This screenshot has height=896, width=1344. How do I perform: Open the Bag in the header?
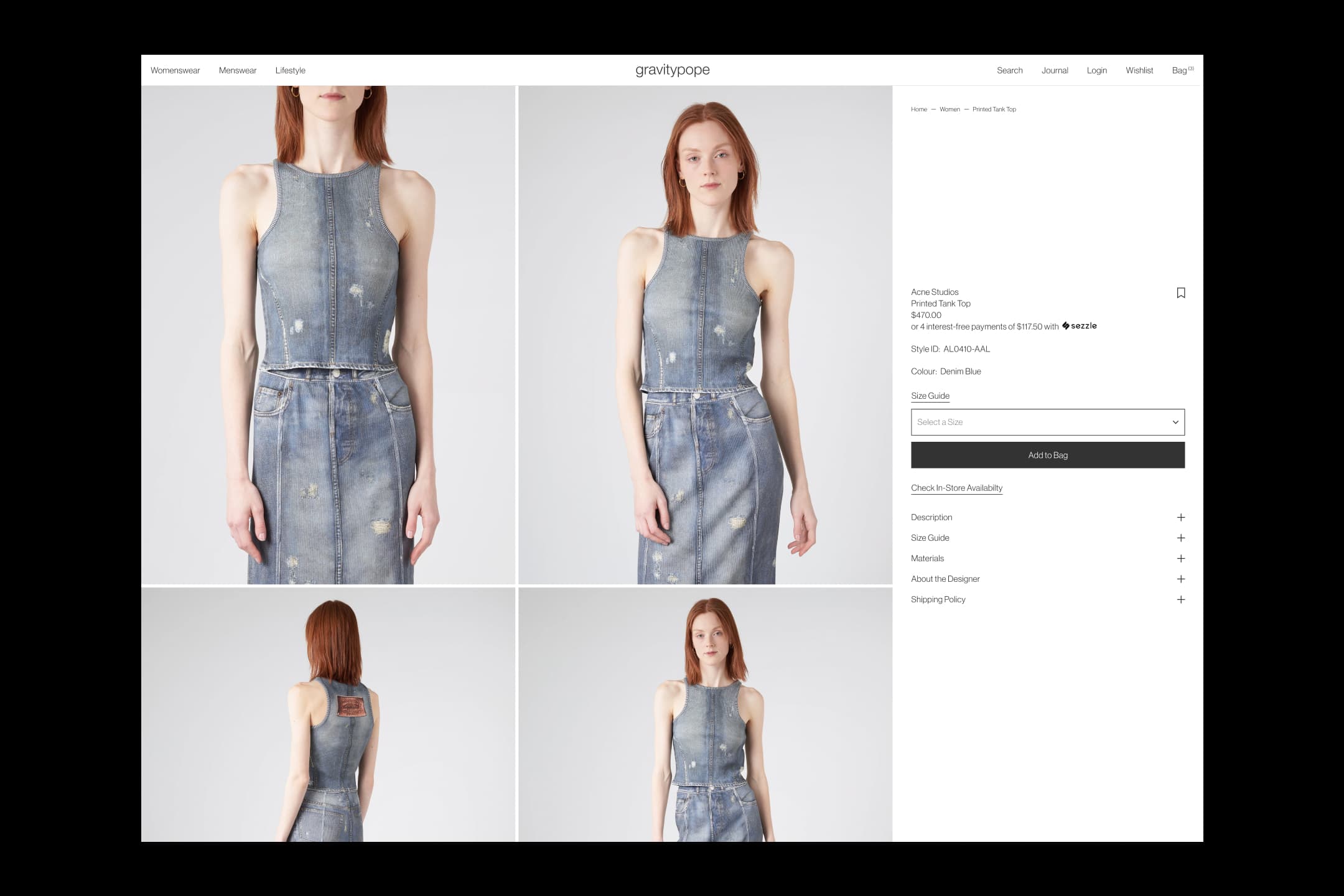click(x=1181, y=70)
